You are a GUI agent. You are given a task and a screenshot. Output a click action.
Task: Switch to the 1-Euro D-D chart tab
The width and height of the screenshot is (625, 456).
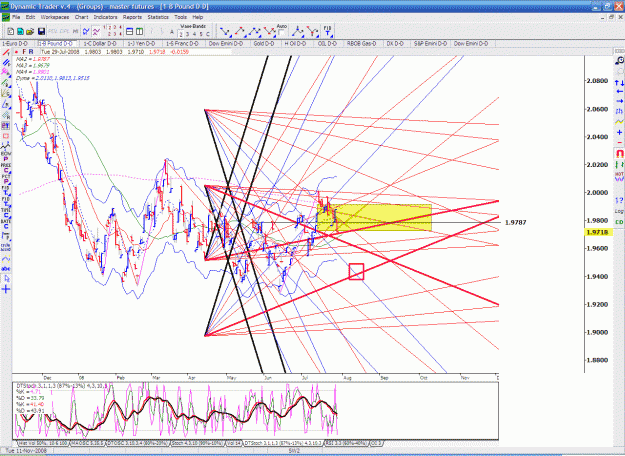(16, 43)
